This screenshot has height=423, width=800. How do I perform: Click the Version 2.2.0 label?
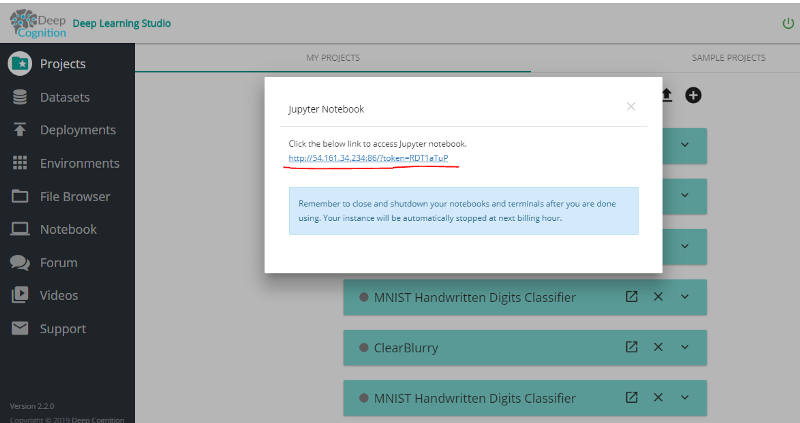32,406
